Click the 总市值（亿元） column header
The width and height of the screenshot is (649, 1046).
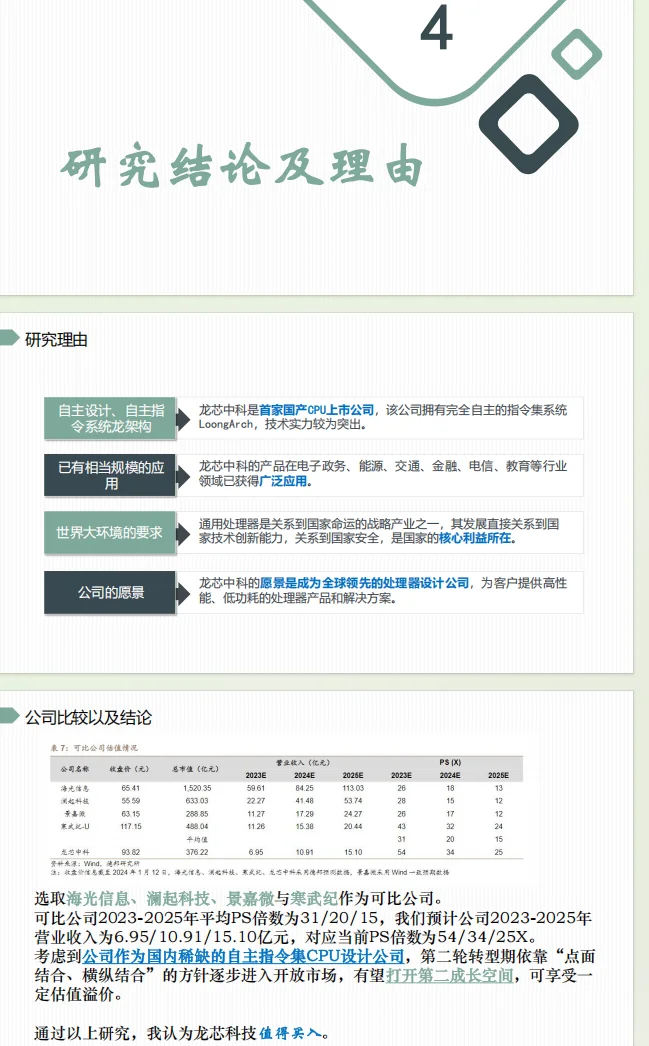pyautogui.click(x=195, y=769)
